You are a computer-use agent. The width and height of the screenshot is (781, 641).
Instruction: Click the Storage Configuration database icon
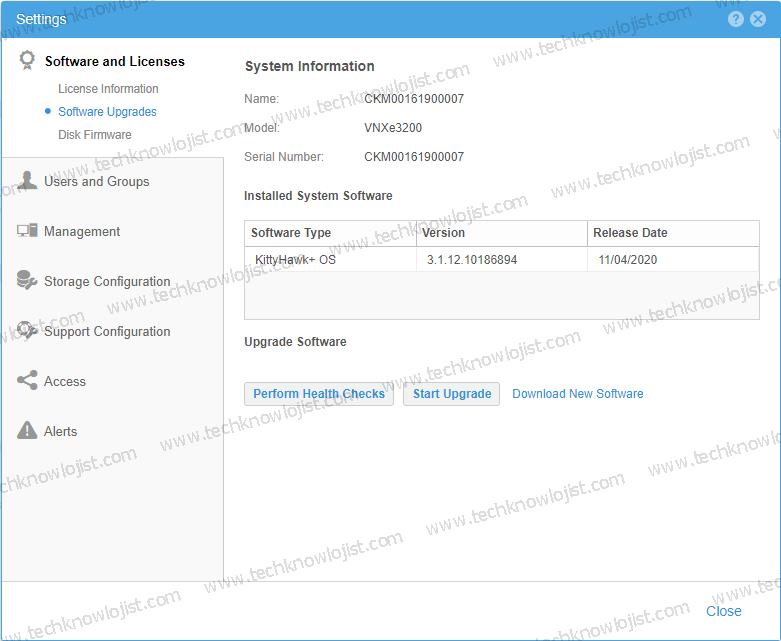[27, 280]
